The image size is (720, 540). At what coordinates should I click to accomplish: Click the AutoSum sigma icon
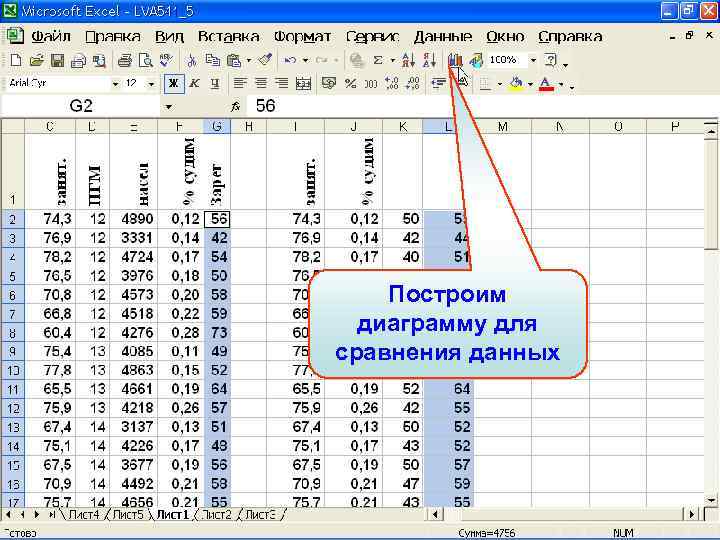point(378,60)
